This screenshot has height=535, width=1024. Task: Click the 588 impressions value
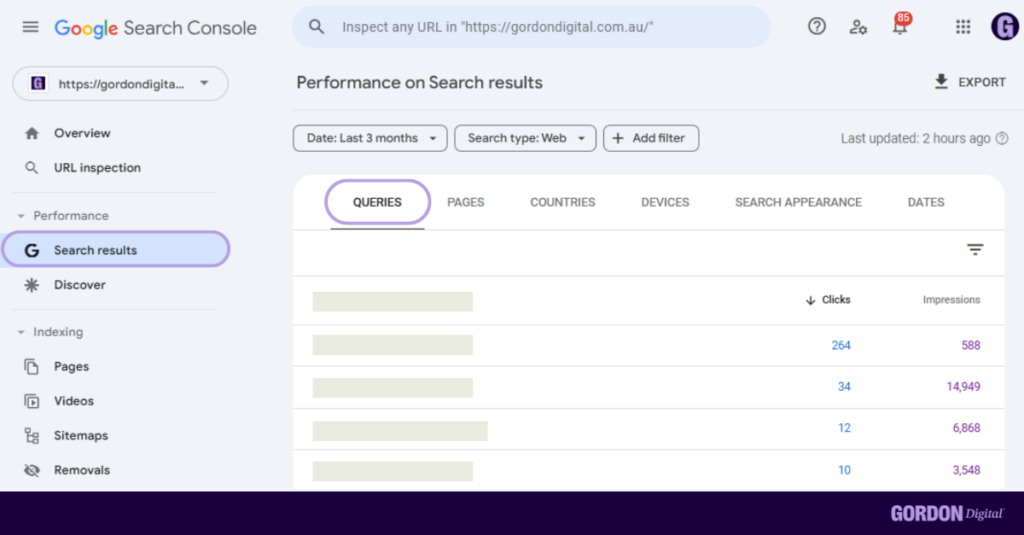(x=970, y=346)
